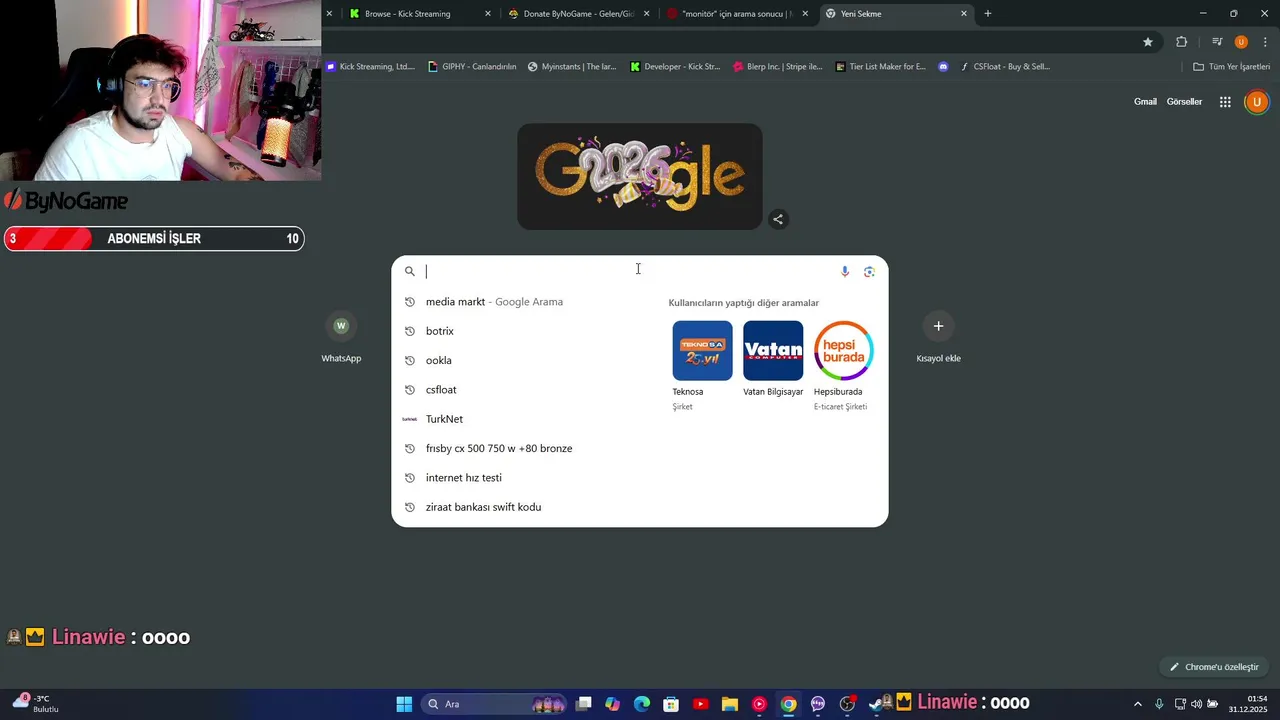The image size is (1280, 720).
Task: Open YouTube app on taskbar
Action: pos(700,704)
